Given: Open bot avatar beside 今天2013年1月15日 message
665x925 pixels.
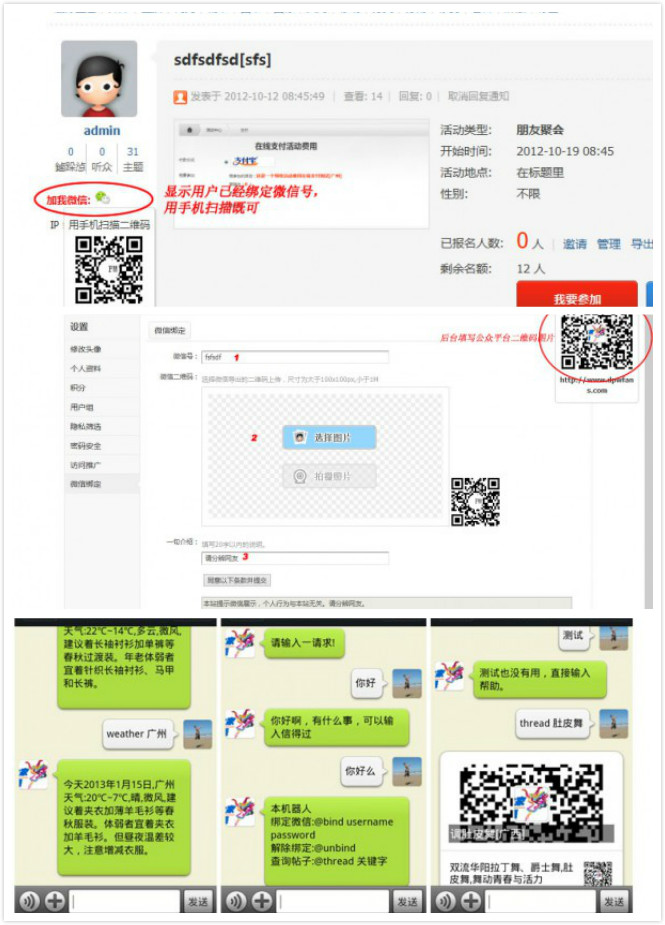Looking at the screenshot, I should click(33, 774).
